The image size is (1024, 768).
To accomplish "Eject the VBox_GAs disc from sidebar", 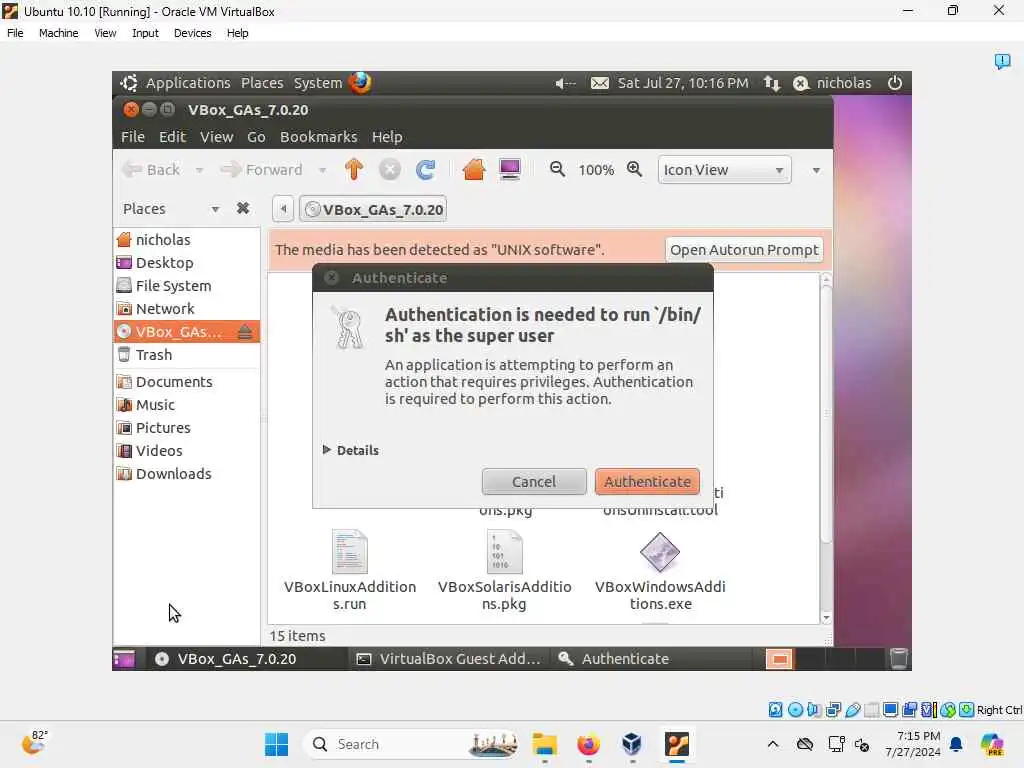I will (245, 332).
